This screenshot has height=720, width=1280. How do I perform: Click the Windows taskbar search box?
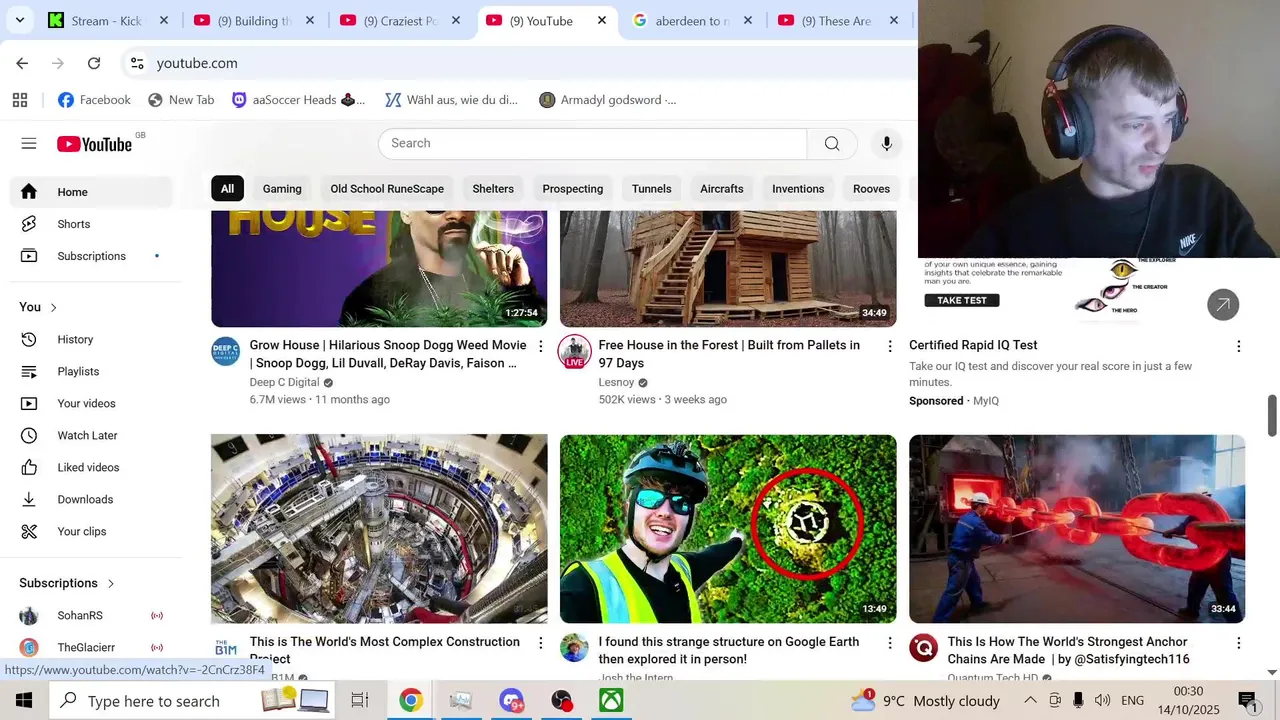[x=193, y=701]
